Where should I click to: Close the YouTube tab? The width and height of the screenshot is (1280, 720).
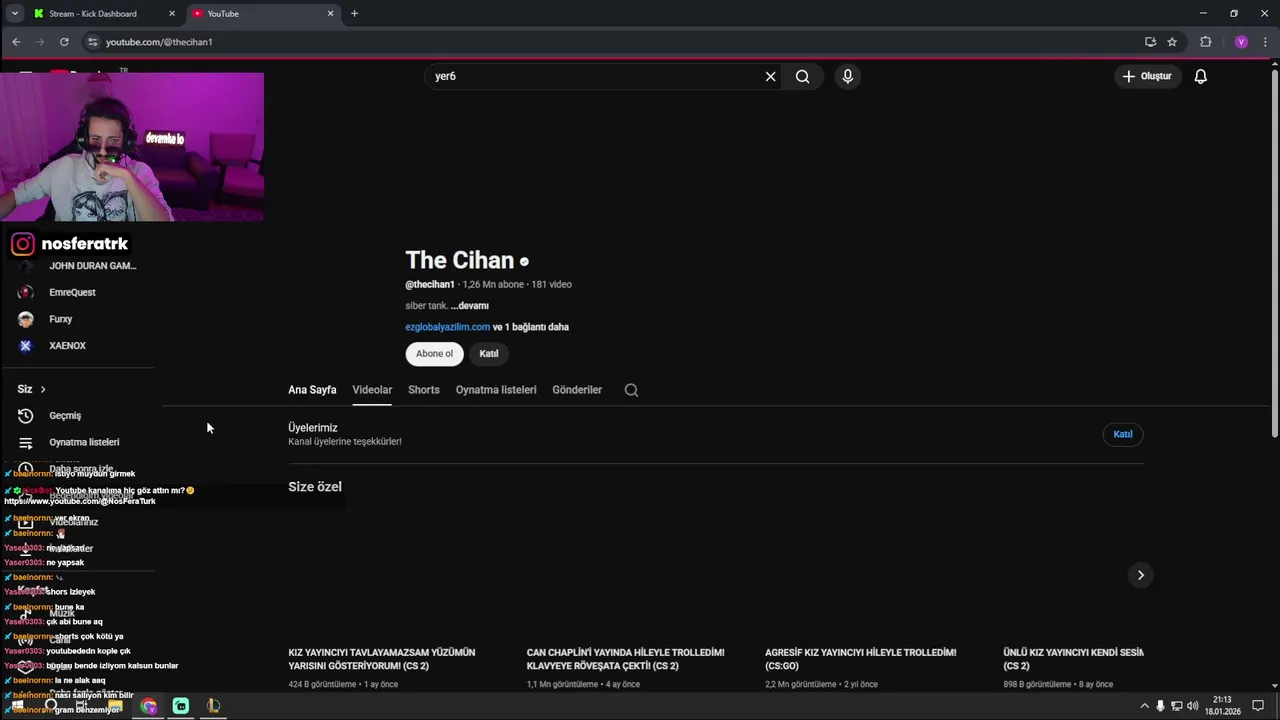tap(331, 13)
